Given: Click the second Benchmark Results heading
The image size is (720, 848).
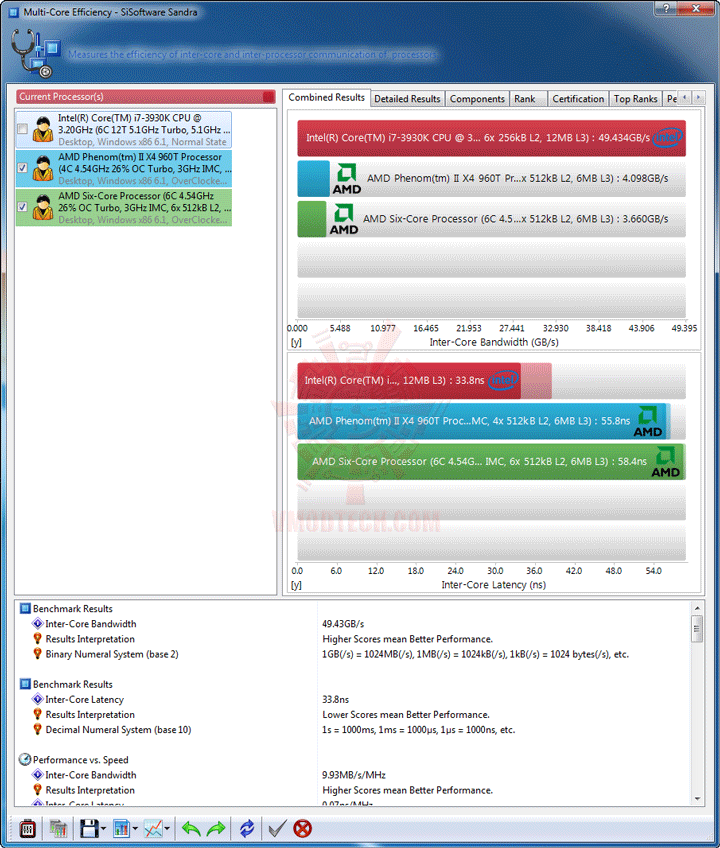Looking at the screenshot, I should pos(72,685).
